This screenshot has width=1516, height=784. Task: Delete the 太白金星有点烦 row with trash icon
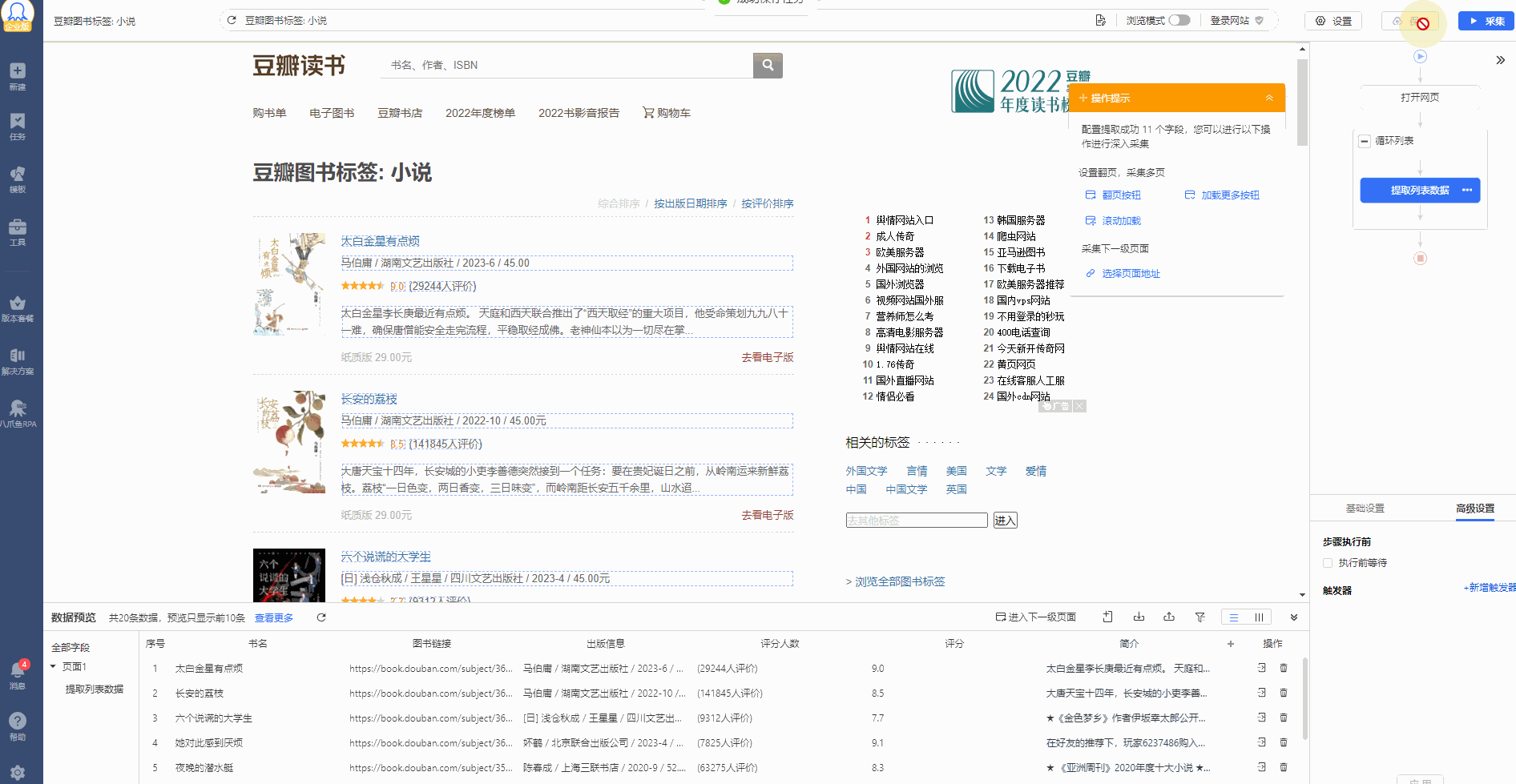point(1284,668)
